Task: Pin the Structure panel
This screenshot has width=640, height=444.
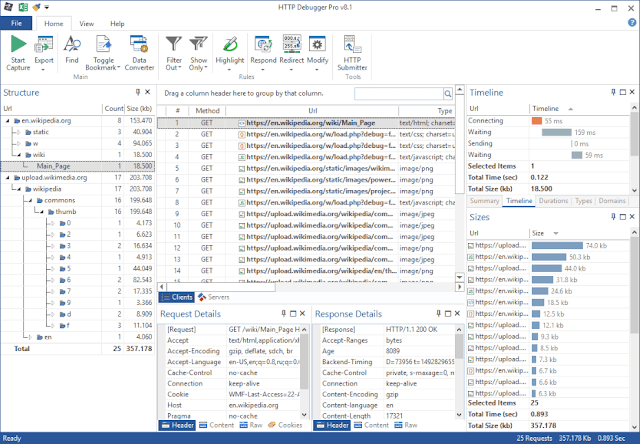Action: point(138,92)
